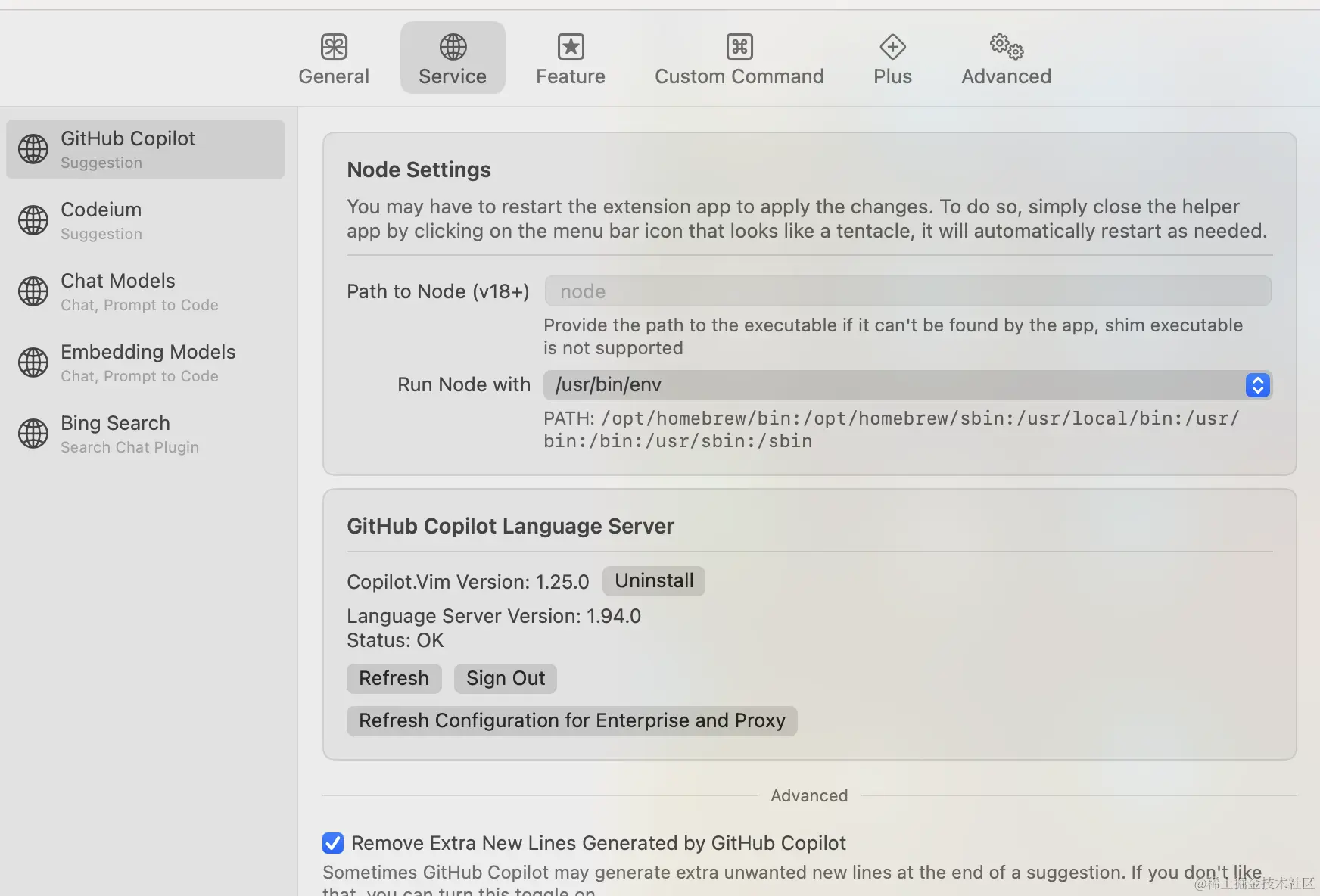Open the Run Node with dropdown

coord(907,385)
